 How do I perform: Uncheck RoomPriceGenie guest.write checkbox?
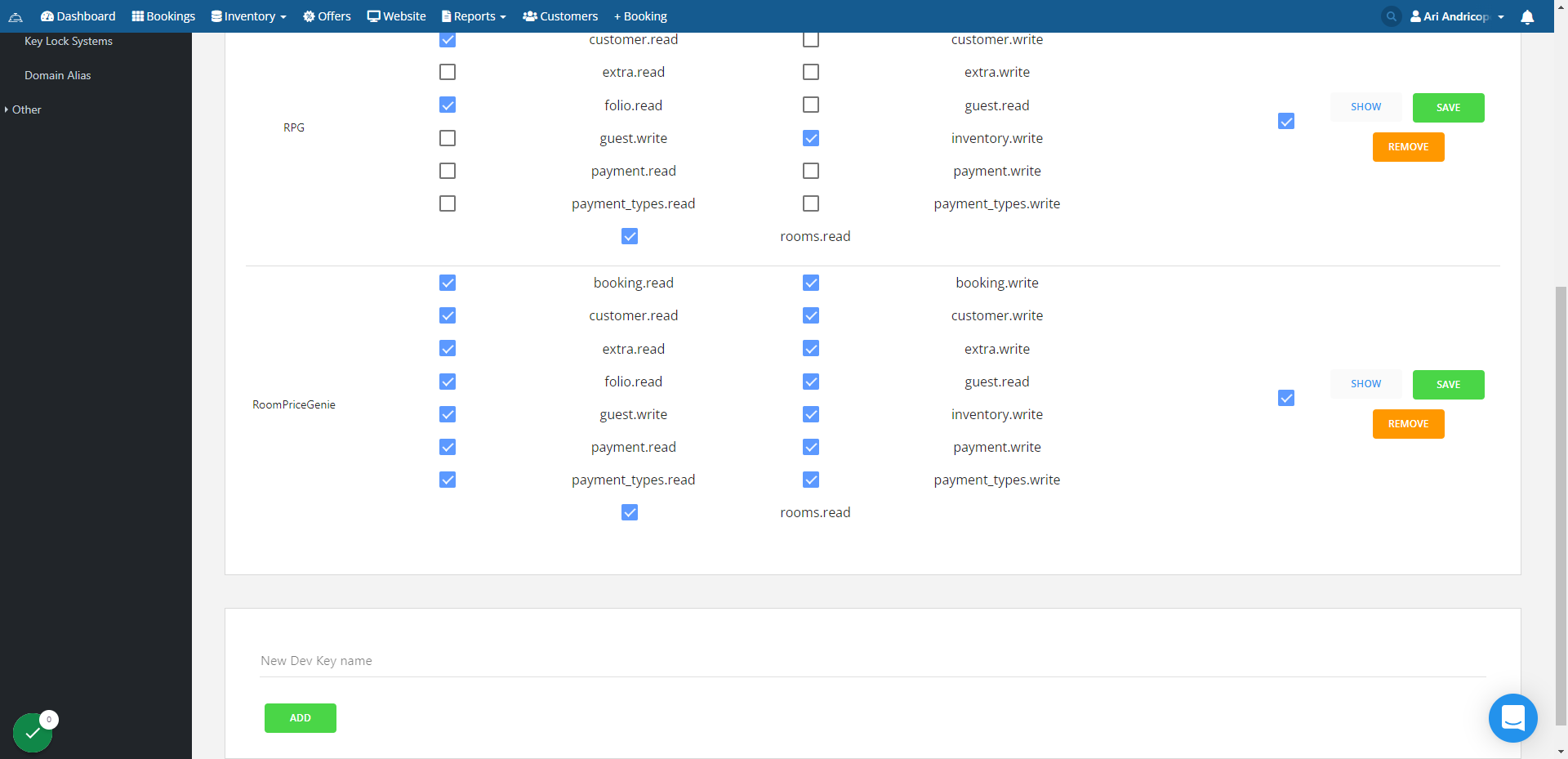tap(448, 414)
